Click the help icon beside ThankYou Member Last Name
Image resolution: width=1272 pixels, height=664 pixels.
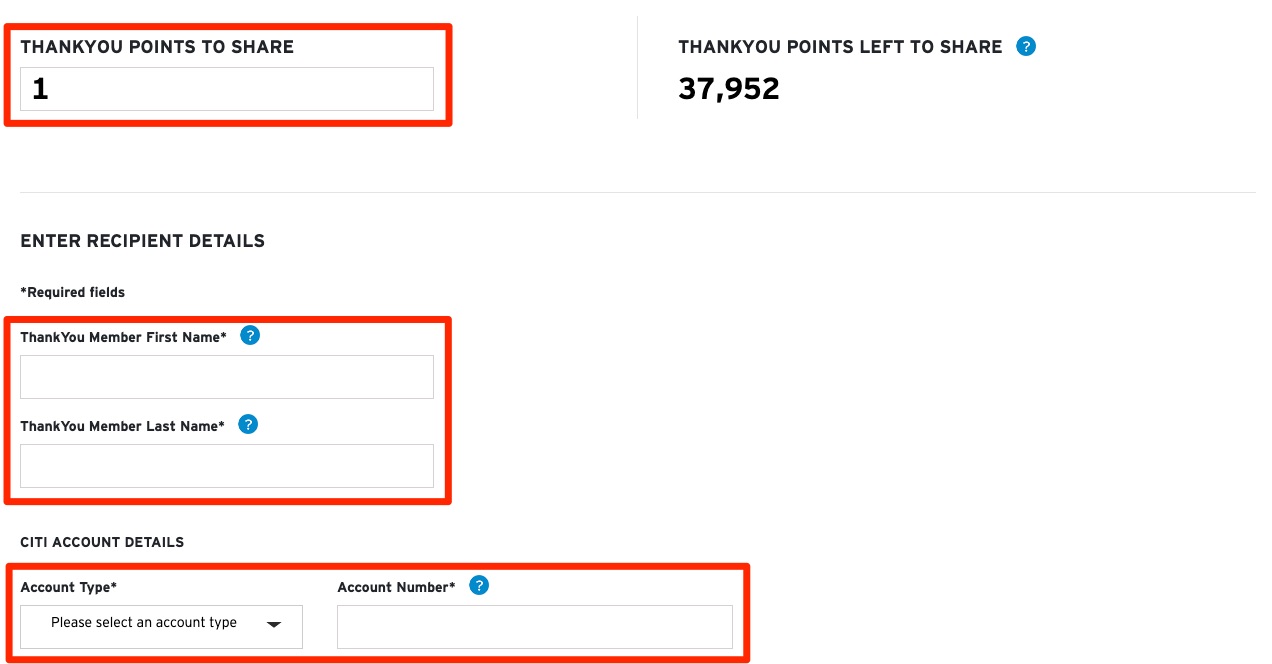(x=248, y=424)
